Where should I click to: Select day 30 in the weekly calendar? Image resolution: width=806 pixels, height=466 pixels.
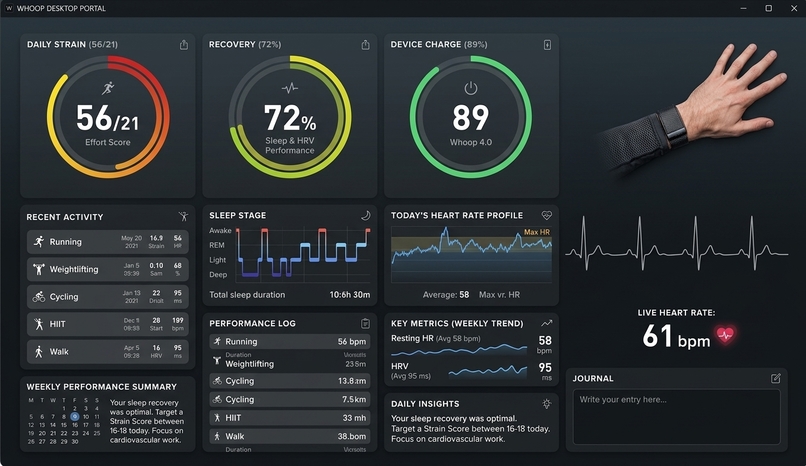click(75, 441)
